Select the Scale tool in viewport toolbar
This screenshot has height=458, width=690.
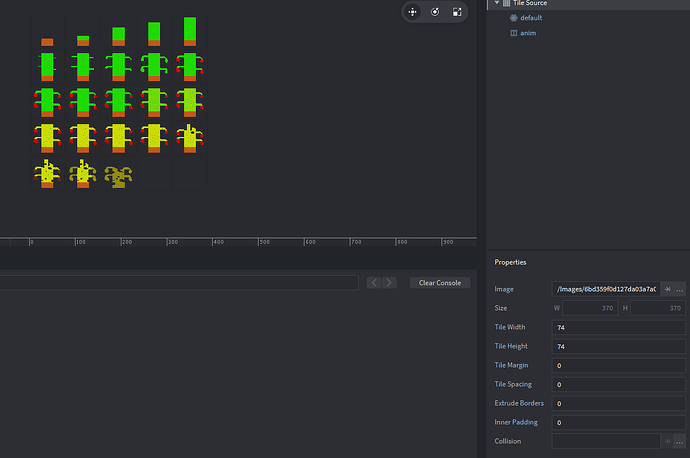(x=457, y=12)
